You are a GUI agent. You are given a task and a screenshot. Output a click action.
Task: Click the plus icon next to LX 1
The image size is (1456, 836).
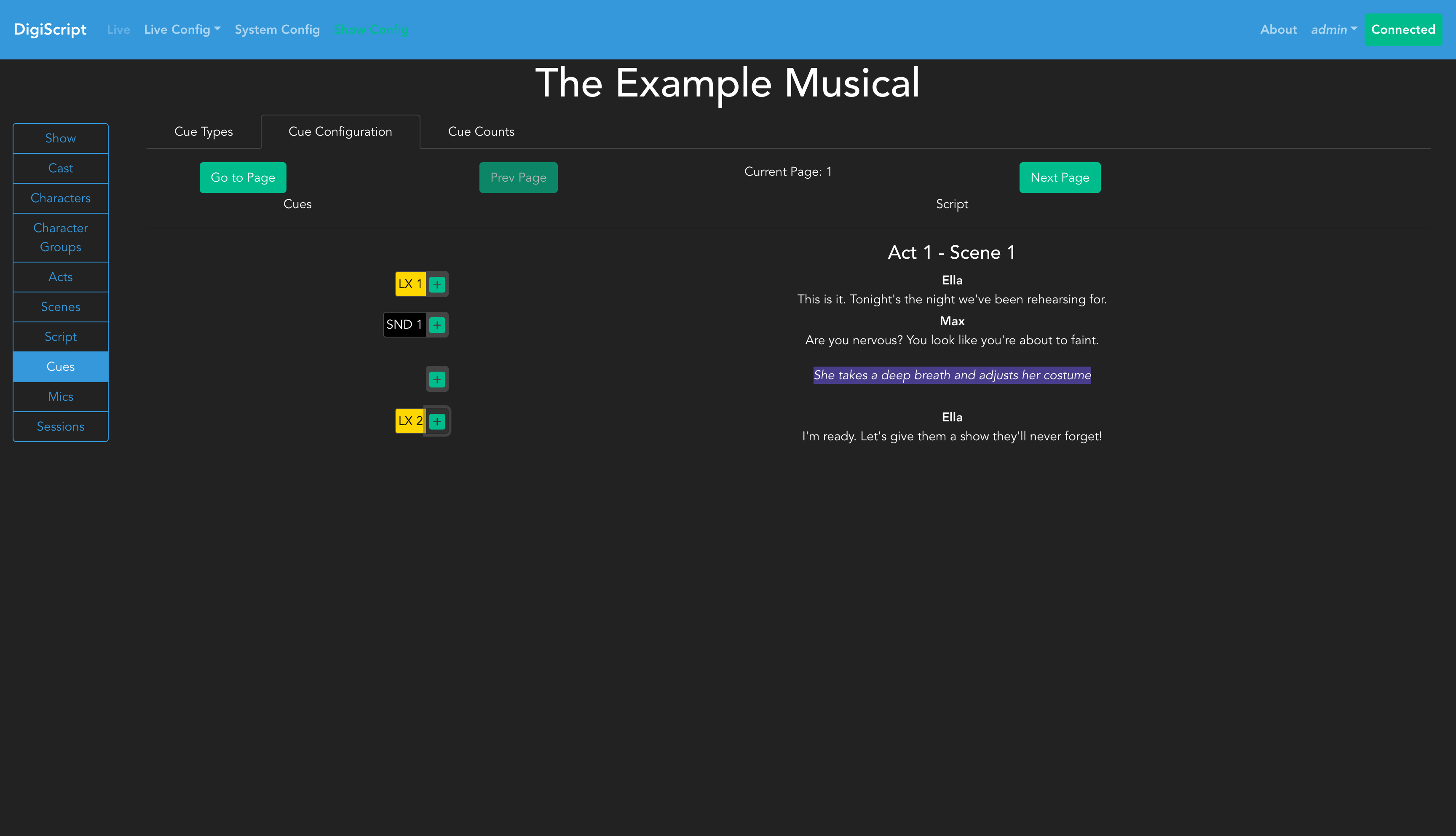pyautogui.click(x=437, y=284)
